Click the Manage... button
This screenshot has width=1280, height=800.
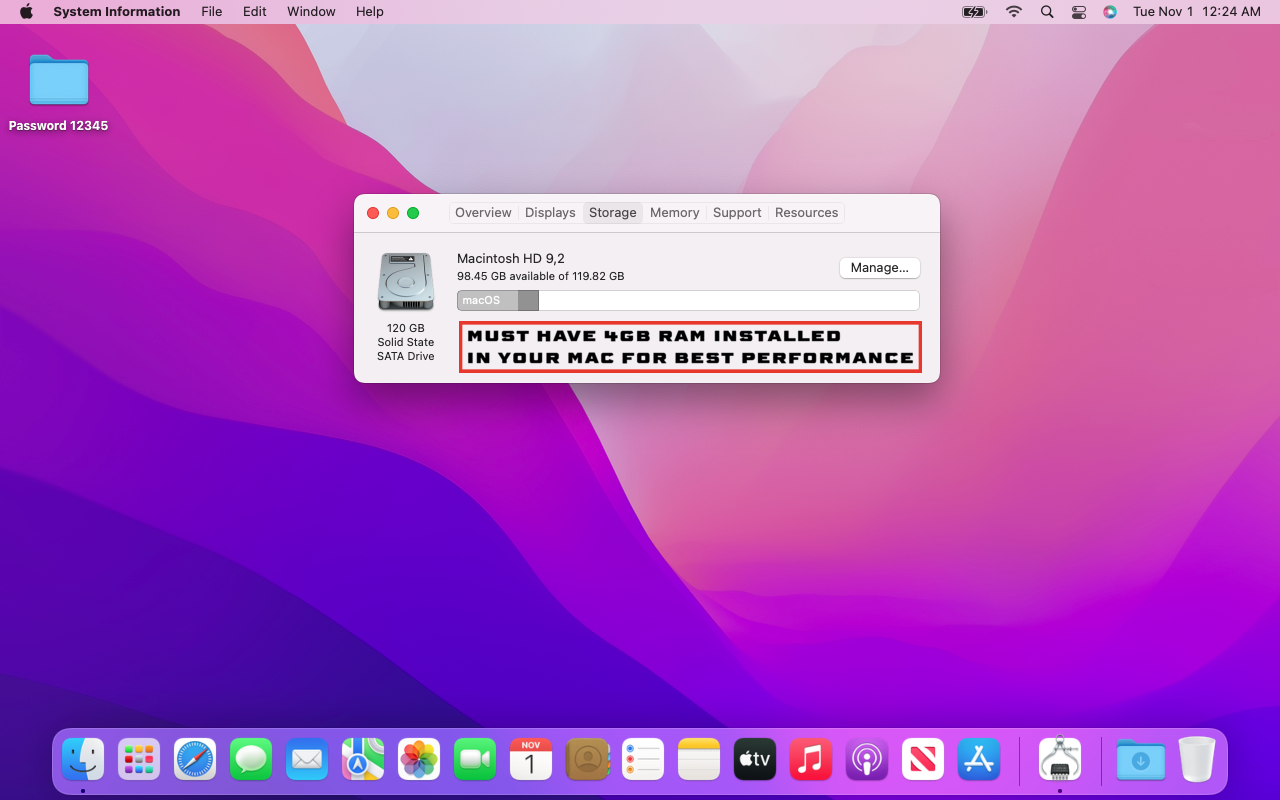[880, 268]
